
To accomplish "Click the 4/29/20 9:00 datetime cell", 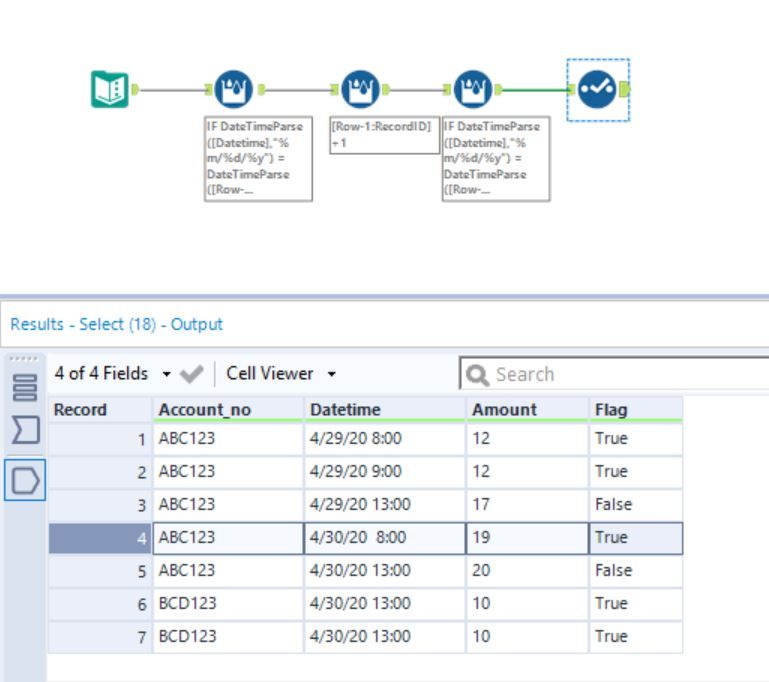I will [384, 472].
